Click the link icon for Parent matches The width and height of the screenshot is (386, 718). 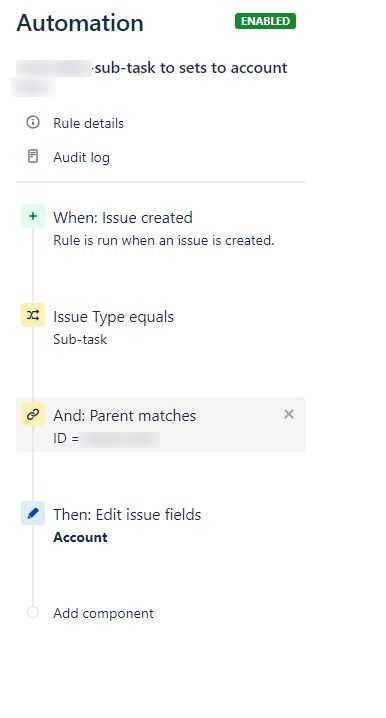33,414
